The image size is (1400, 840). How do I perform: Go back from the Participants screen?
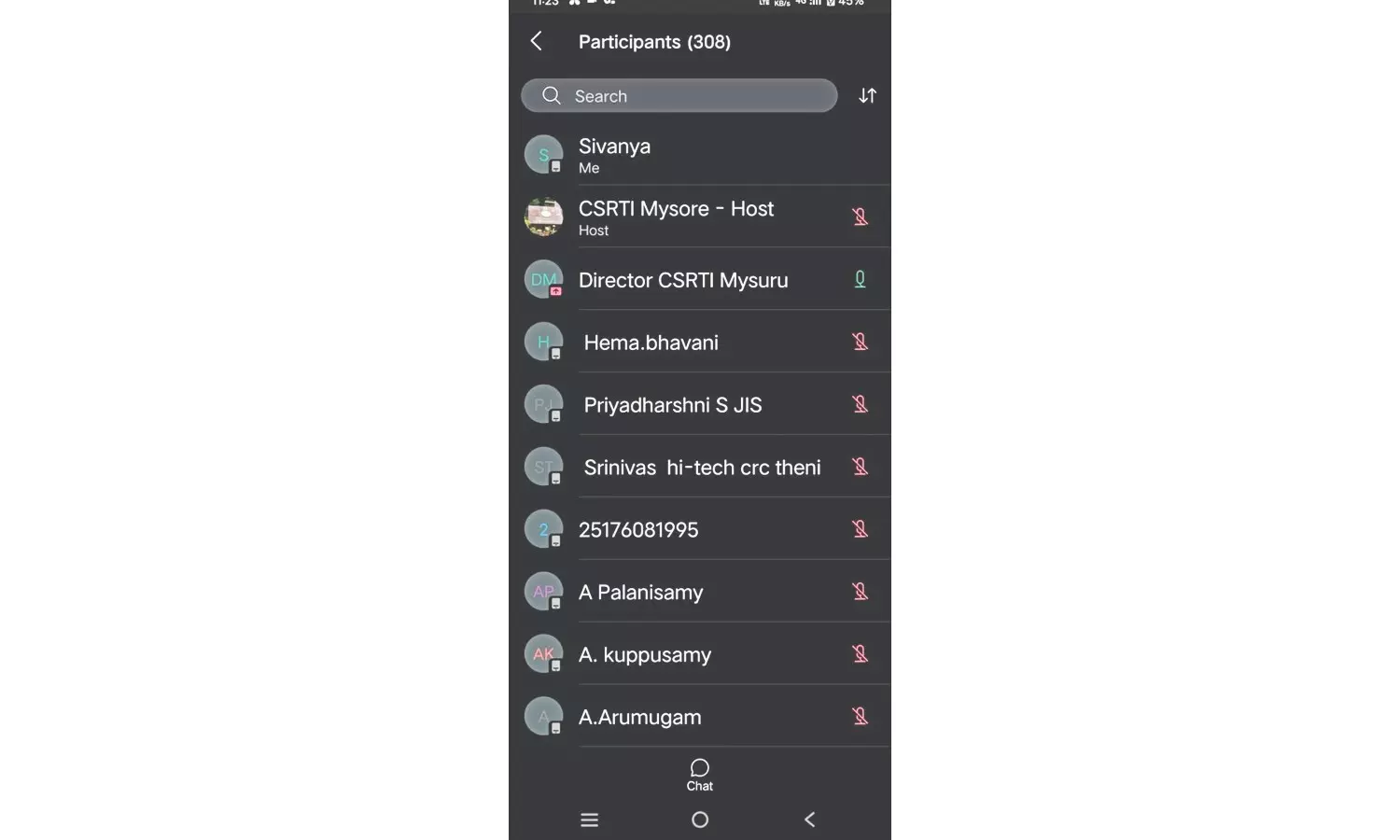click(x=537, y=41)
